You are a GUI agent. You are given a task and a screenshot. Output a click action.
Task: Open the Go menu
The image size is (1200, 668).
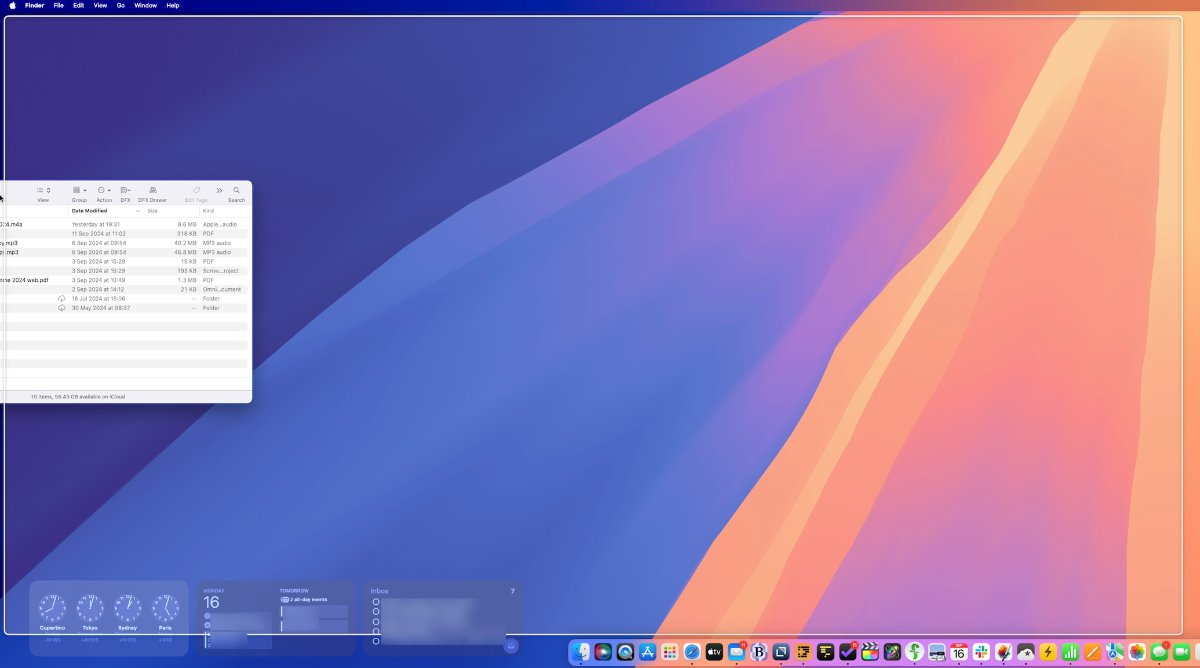tap(121, 5)
